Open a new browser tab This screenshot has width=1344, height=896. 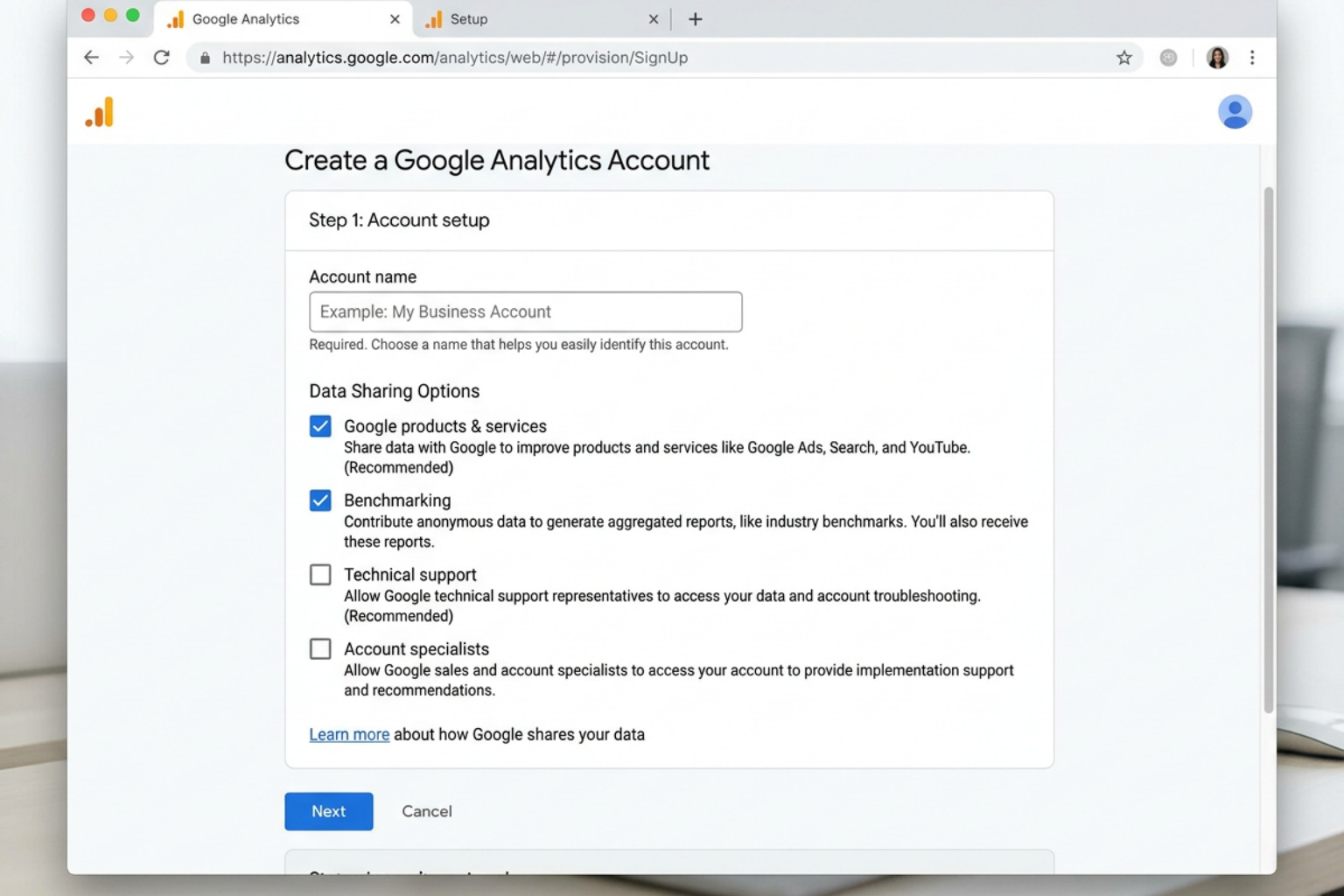pyautogui.click(x=695, y=18)
